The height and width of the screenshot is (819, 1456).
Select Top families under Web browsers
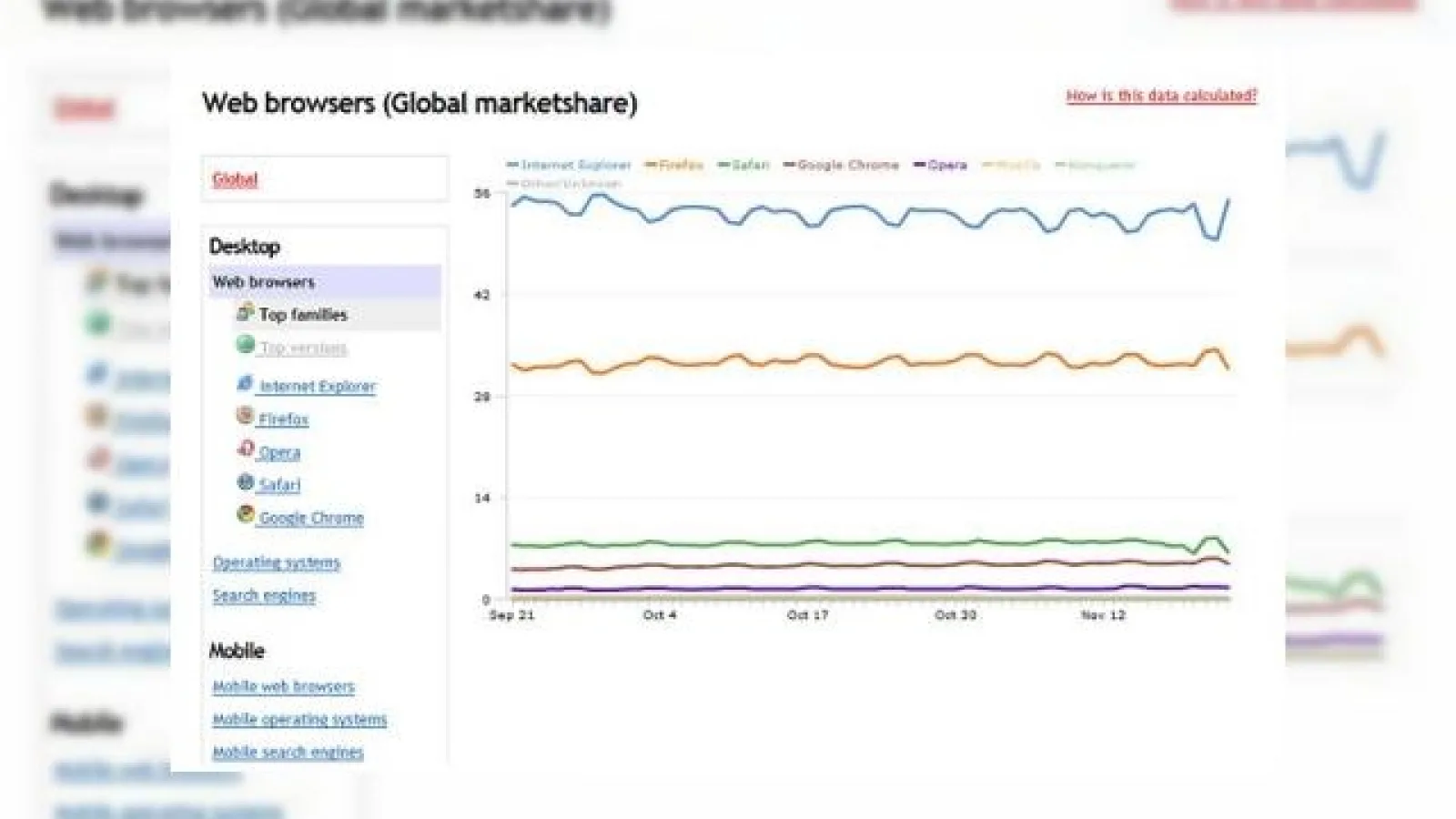pyautogui.click(x=303, y=315)
